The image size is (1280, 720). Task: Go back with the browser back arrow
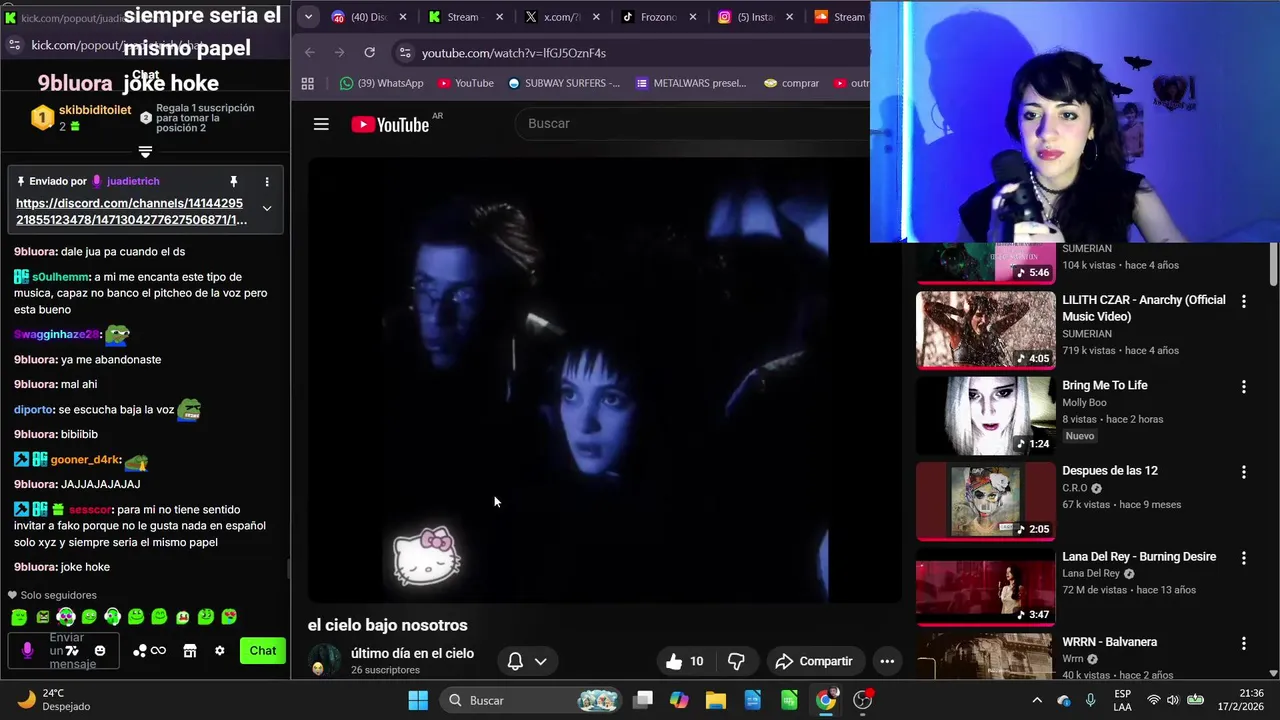[x=310, y=52]
